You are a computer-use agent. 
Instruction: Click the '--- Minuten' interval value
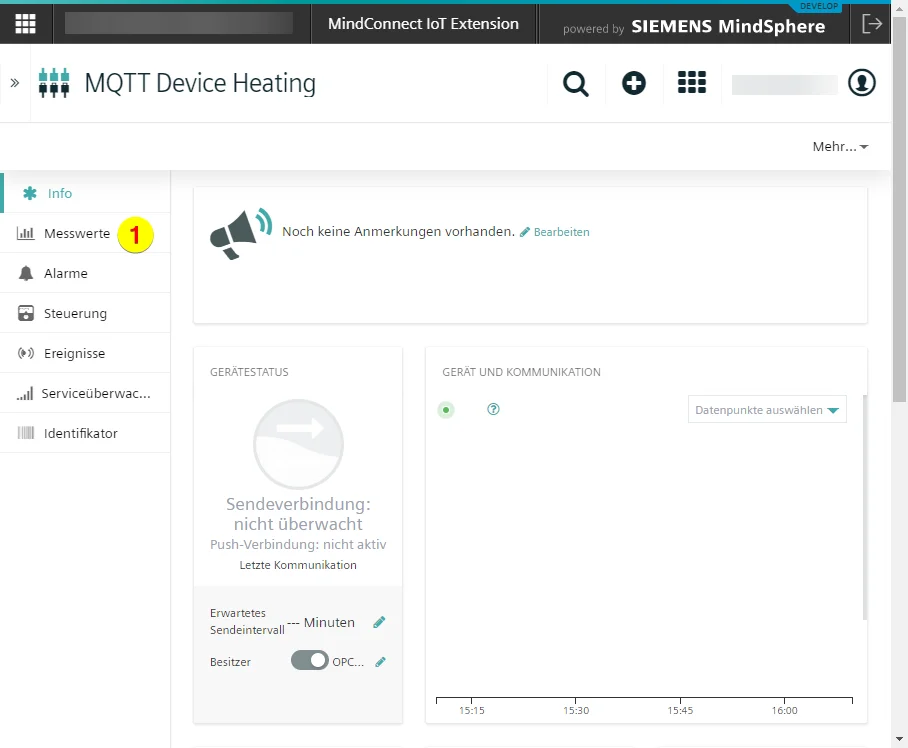pos(321,622)
